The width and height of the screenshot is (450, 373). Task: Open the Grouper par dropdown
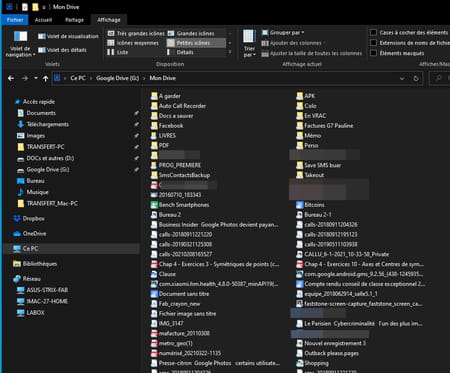[x=283, y=33]
